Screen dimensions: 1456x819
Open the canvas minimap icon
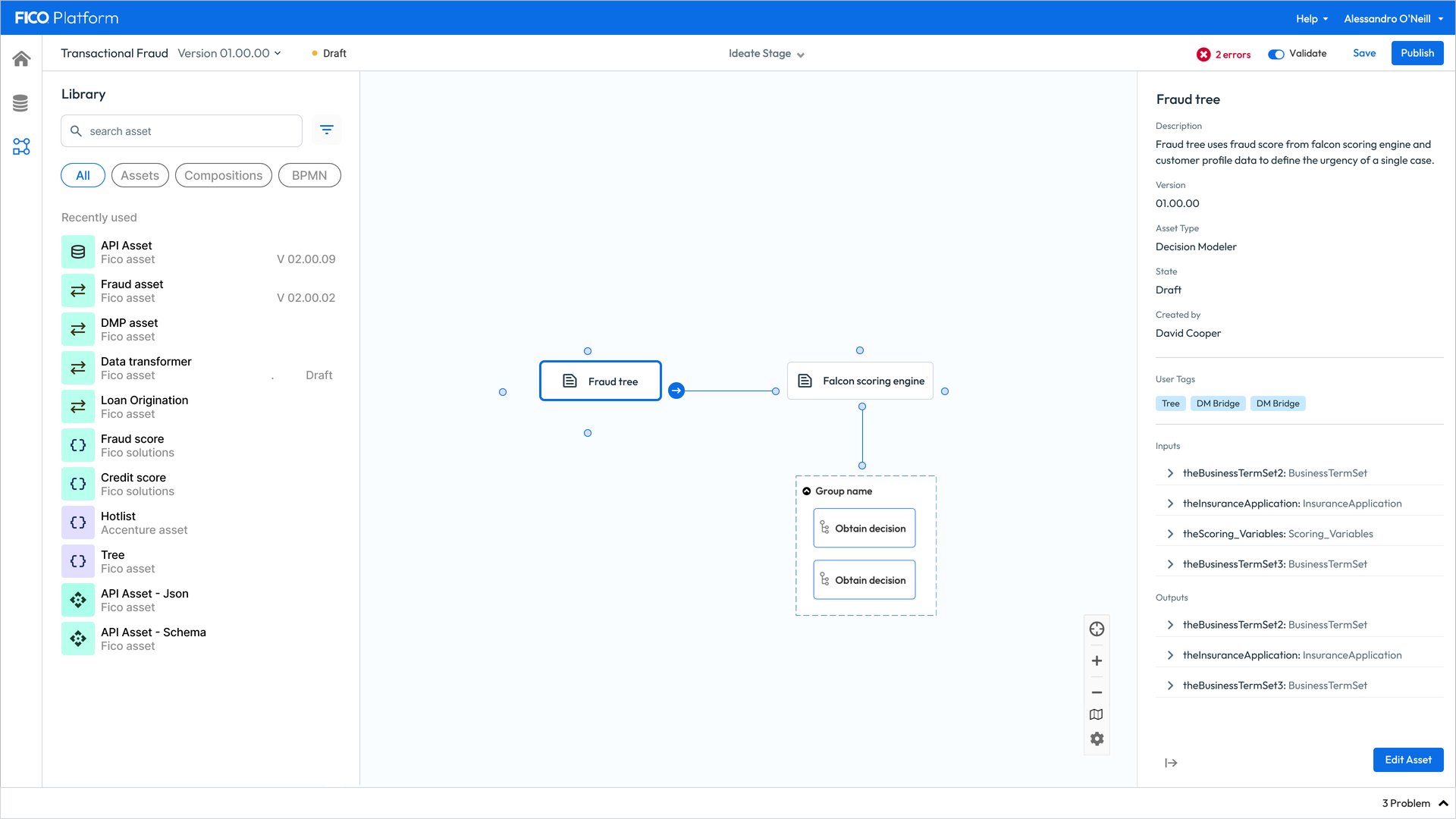(x=1097, y=714)
